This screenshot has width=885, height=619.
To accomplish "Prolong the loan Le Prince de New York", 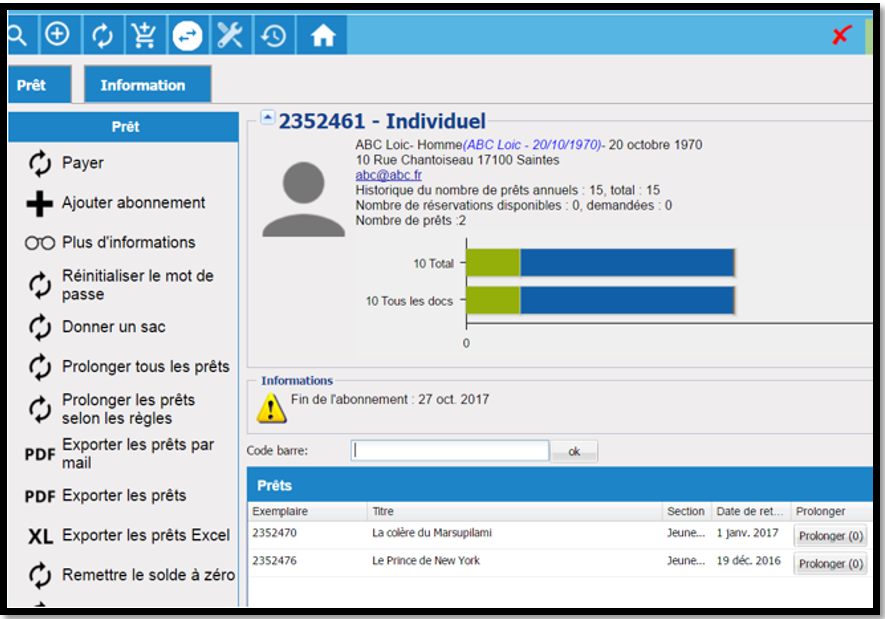I will pos(831,564).
